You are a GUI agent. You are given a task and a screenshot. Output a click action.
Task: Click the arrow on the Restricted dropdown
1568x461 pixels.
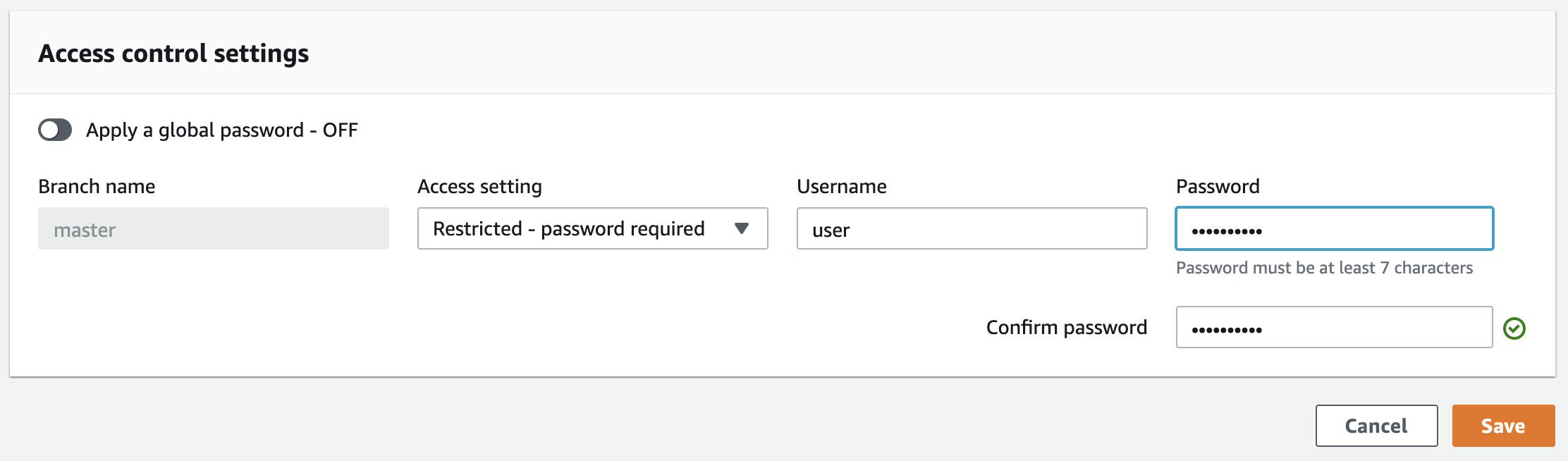[741, 228]
